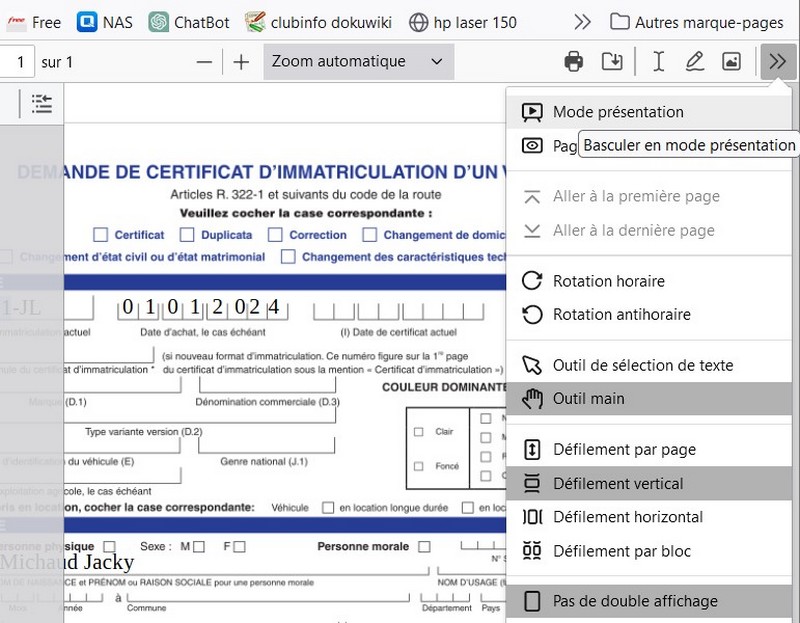This screenshot has height=623, width=800.
Task: Check the Duplicata checkbox
Action: tap(187, 235)
